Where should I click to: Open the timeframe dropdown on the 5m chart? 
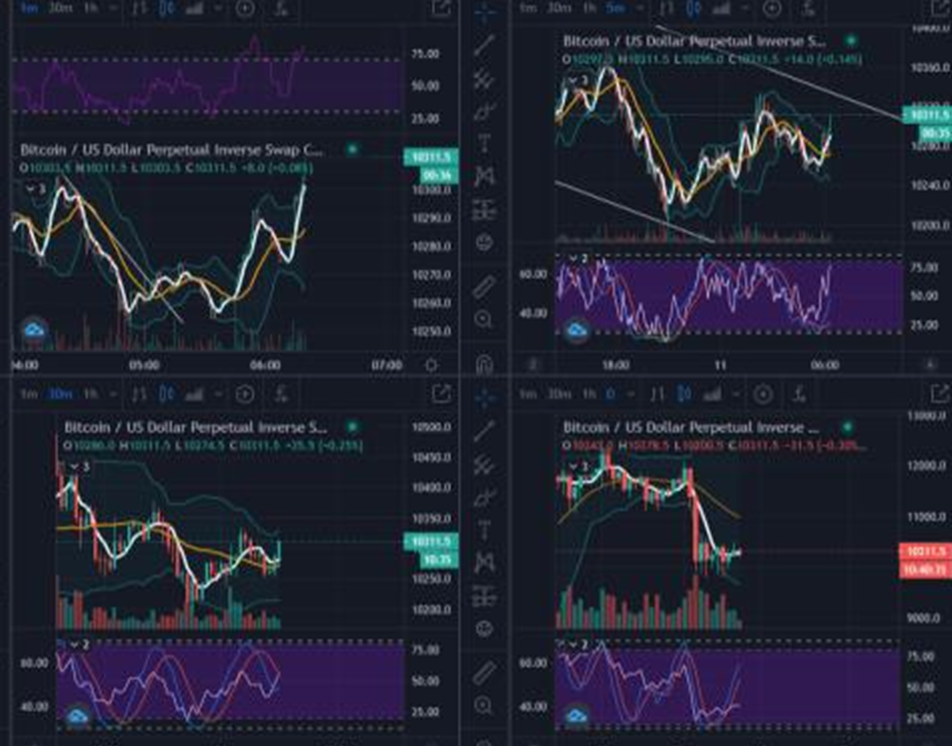tap(639, 8)
